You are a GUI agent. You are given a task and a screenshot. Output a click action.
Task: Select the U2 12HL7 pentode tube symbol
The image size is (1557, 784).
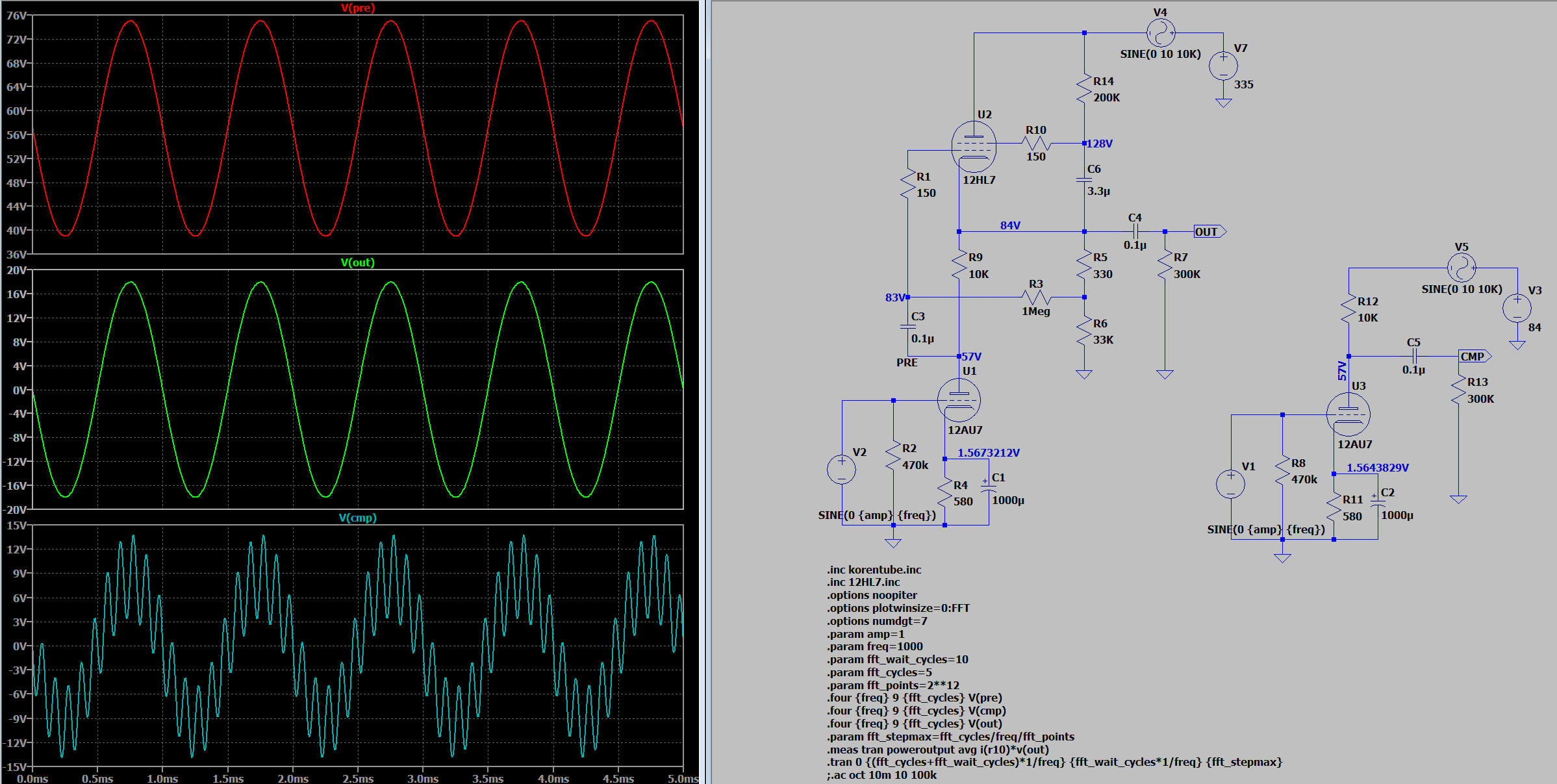[974, 147]
